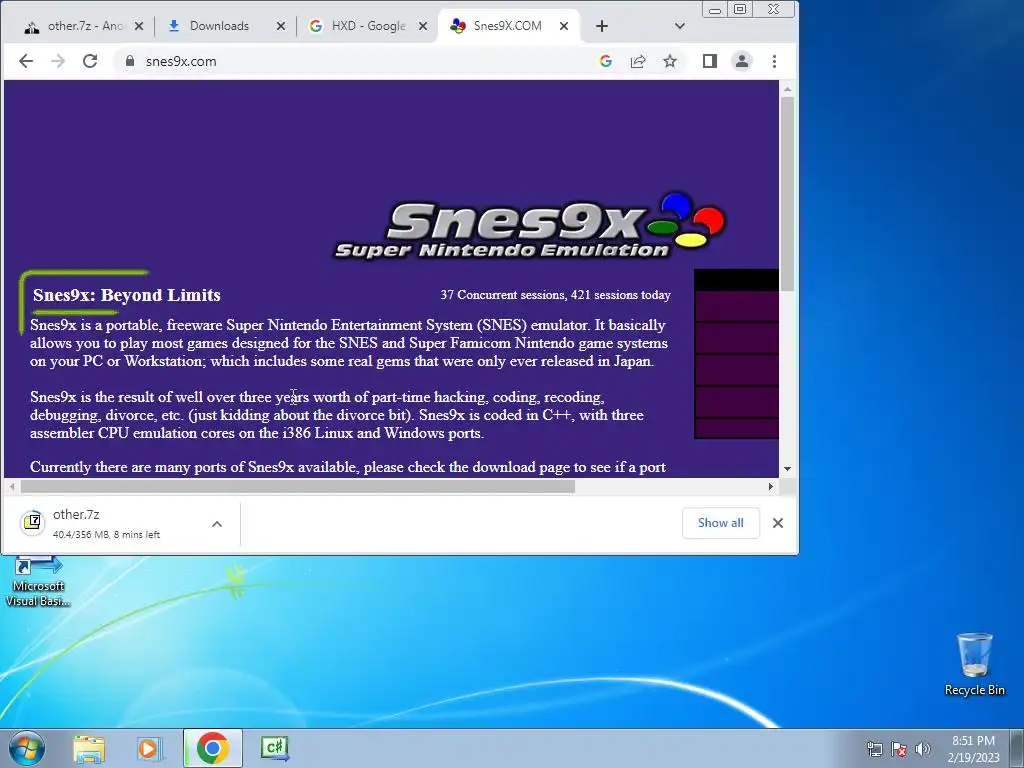Viewport: 1024px width, 768px height.
Task: Open the Chrome profile avatar
Action: pyautogui.click(x=742, y=61)
